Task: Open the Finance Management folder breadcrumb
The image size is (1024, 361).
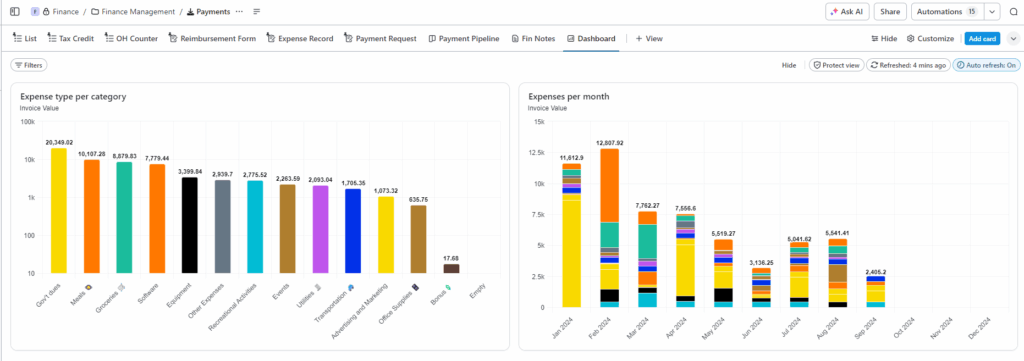Action: point(133,12)
